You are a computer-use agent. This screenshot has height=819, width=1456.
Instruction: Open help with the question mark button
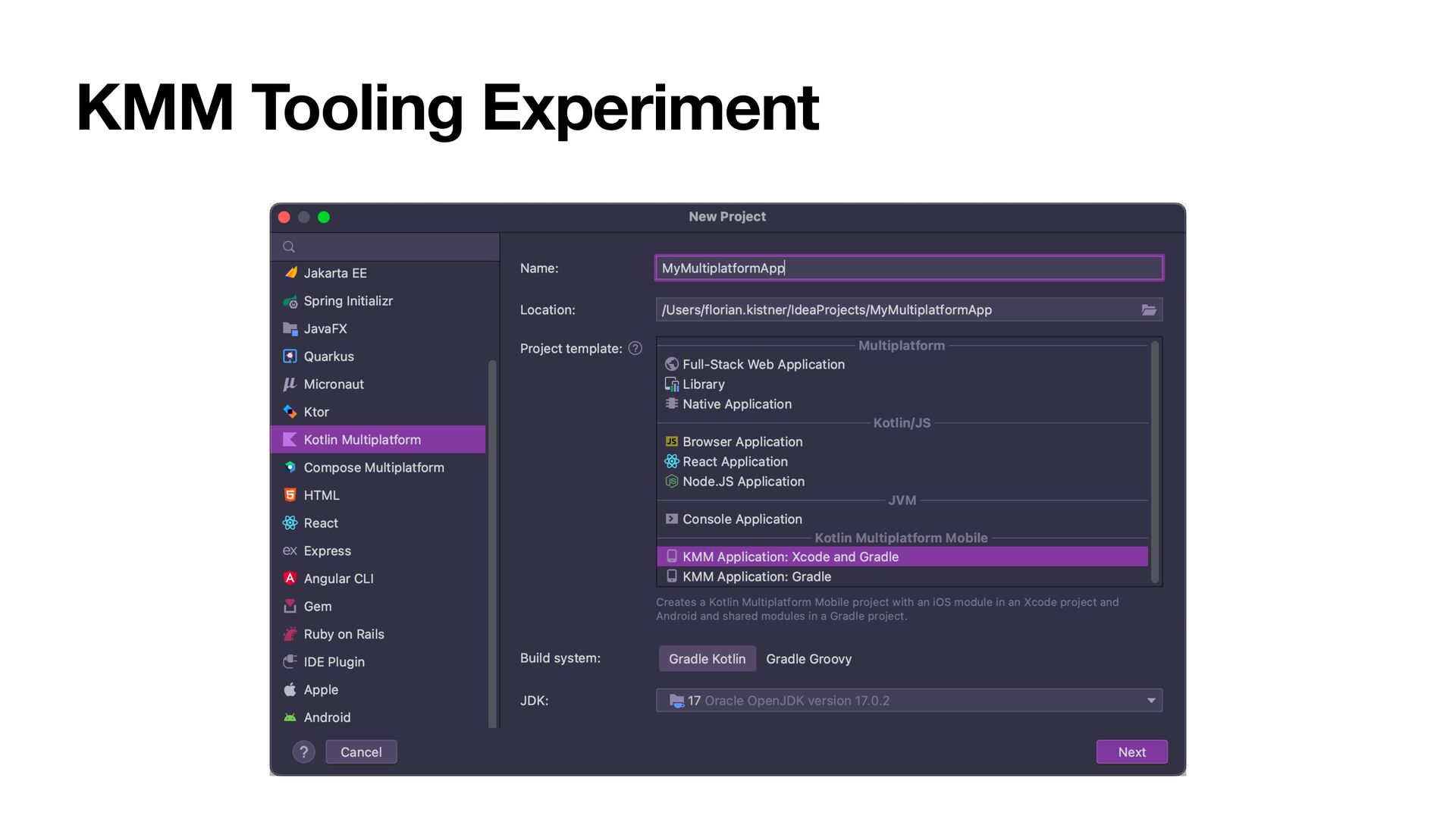coord(304,752)
